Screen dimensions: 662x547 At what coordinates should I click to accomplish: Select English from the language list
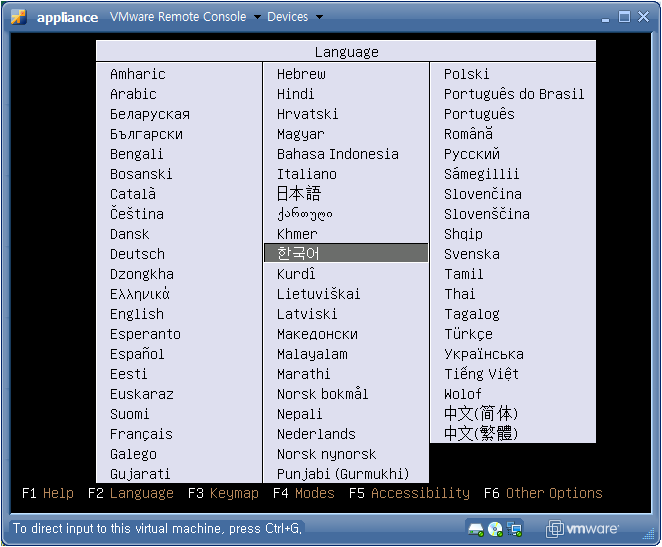click(x=137, y=314)
